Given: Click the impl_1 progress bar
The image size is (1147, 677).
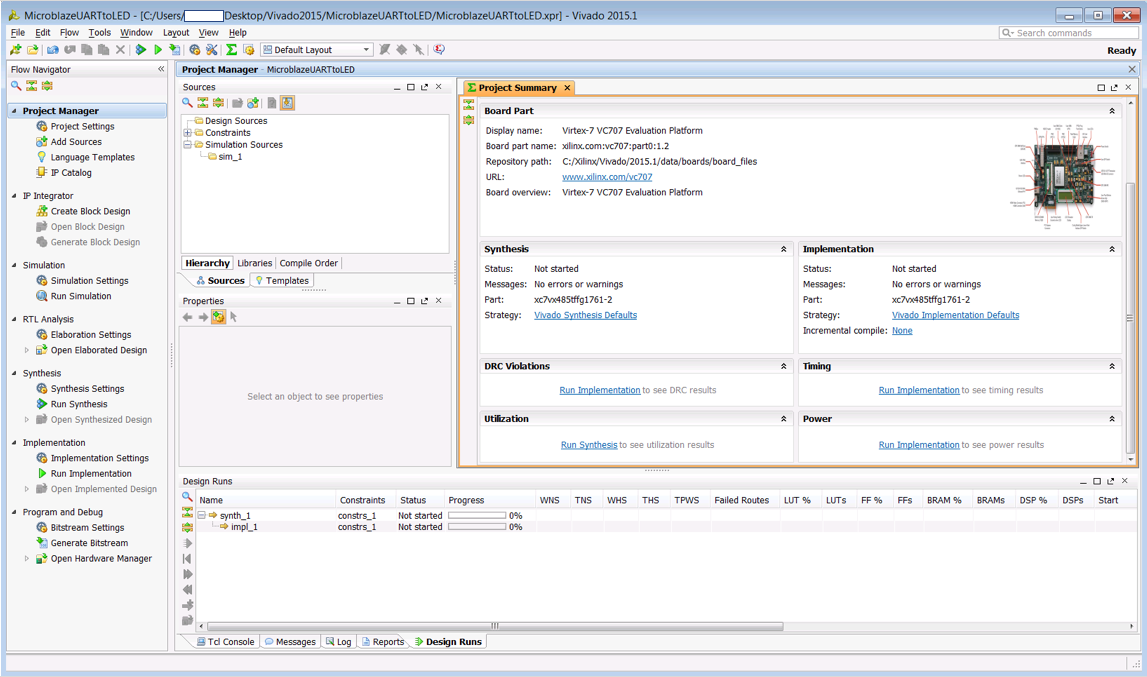Looking at the screenshot, I should click(477, 527).
